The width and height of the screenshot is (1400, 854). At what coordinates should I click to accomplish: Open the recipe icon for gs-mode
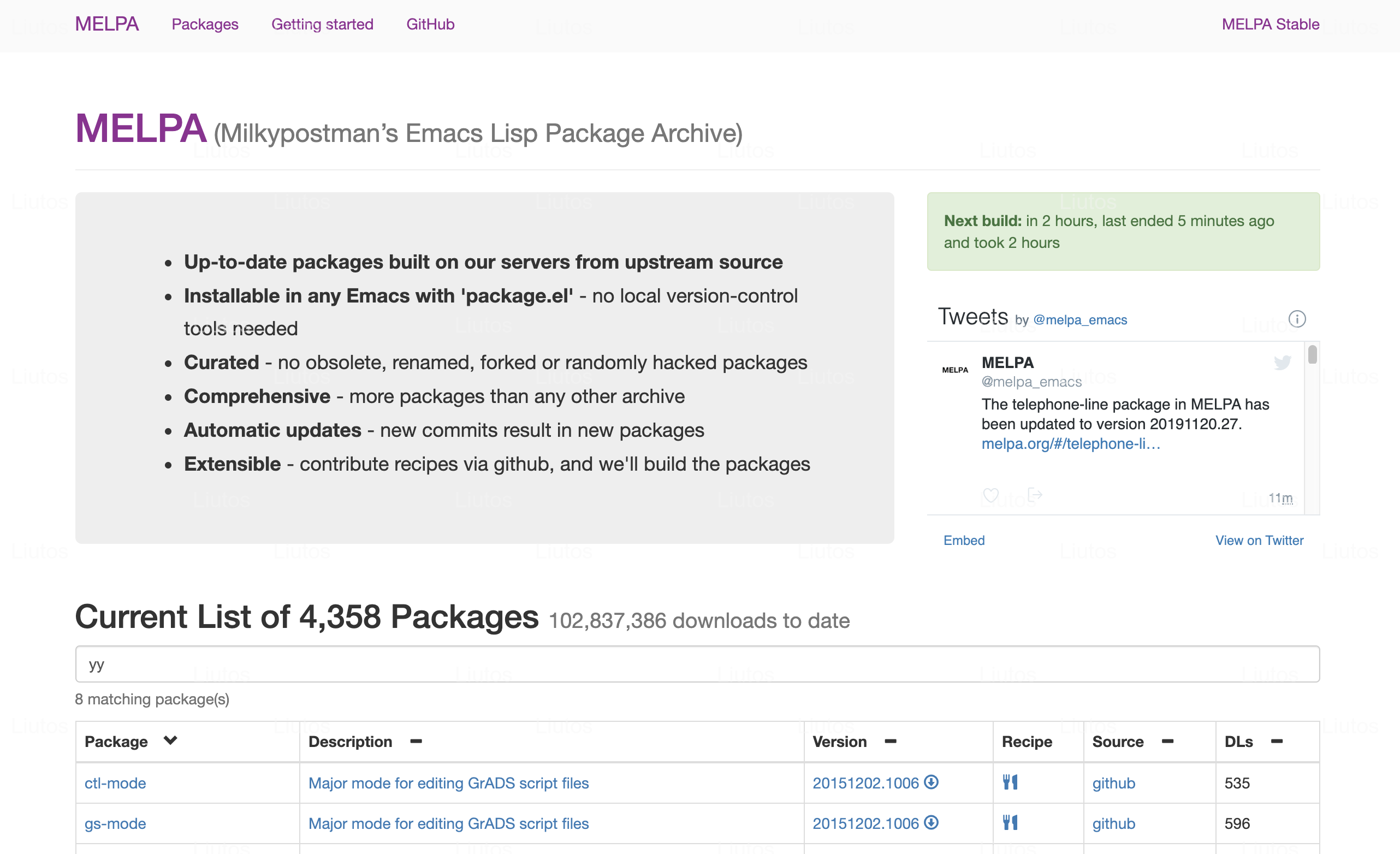point(1010,823)
